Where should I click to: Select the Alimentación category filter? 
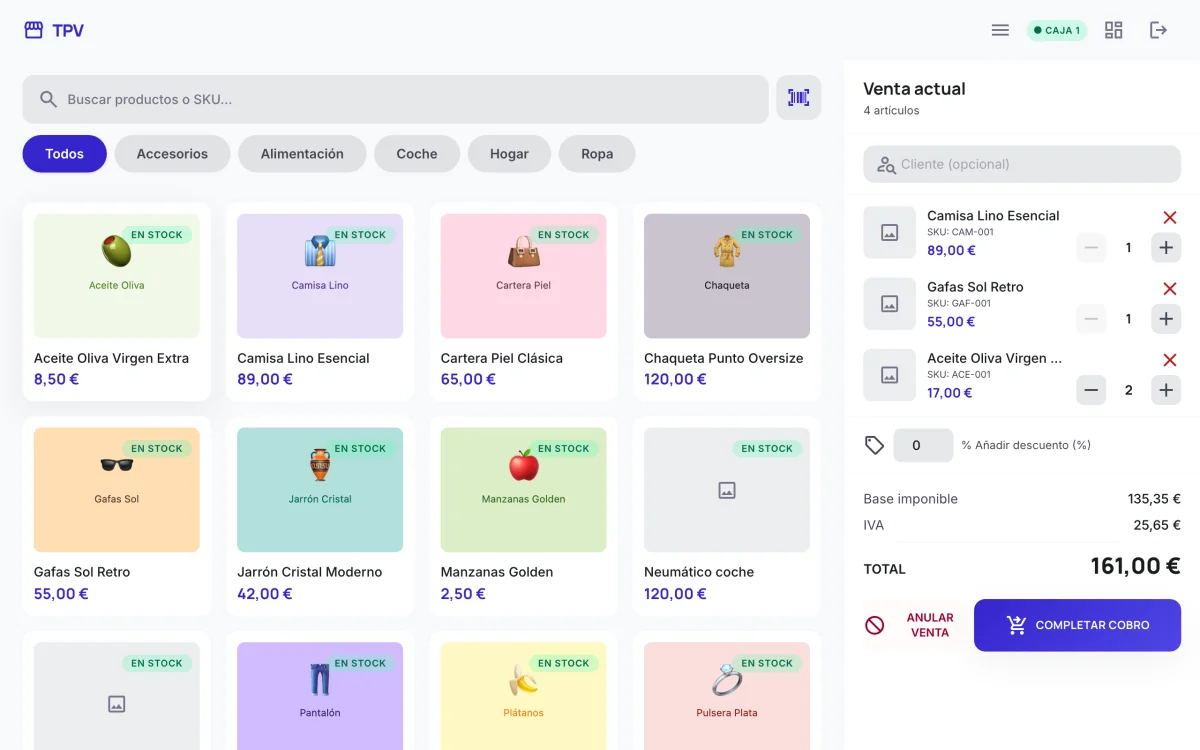[x=302, y=154]
